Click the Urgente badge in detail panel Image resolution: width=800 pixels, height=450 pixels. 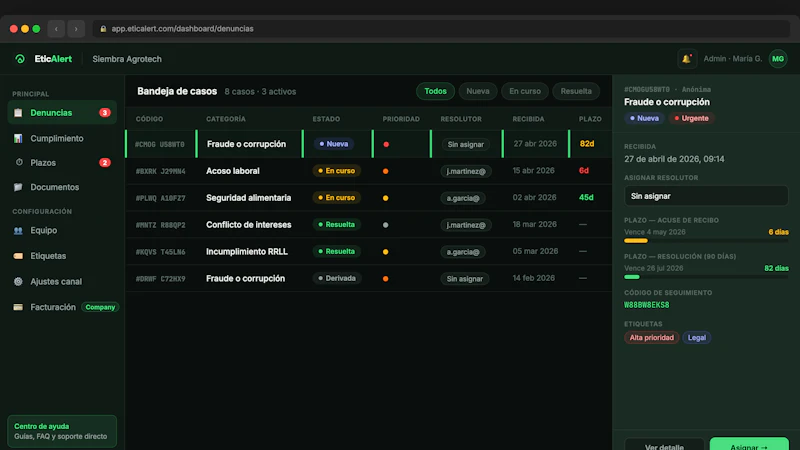(691, 118)
